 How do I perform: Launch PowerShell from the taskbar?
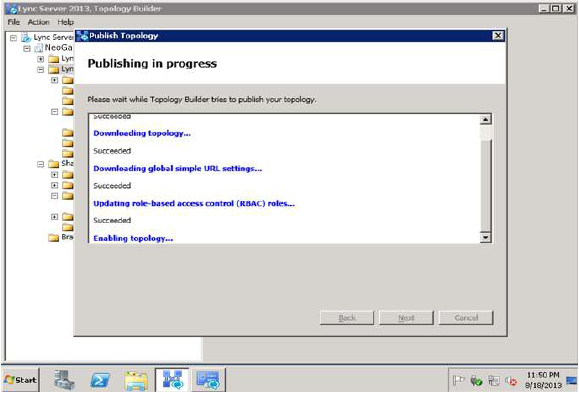tap(100, 380)
